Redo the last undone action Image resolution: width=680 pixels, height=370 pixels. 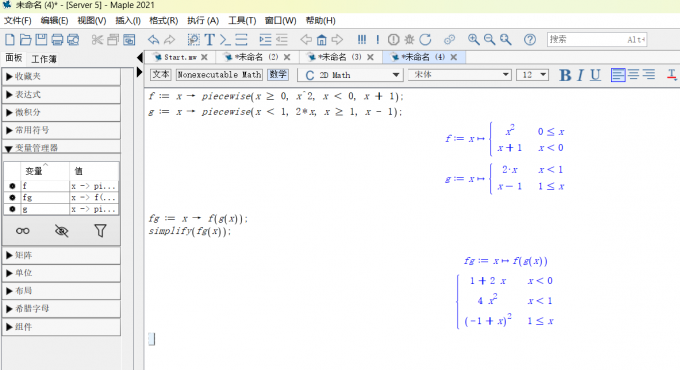tap(170, 40)
